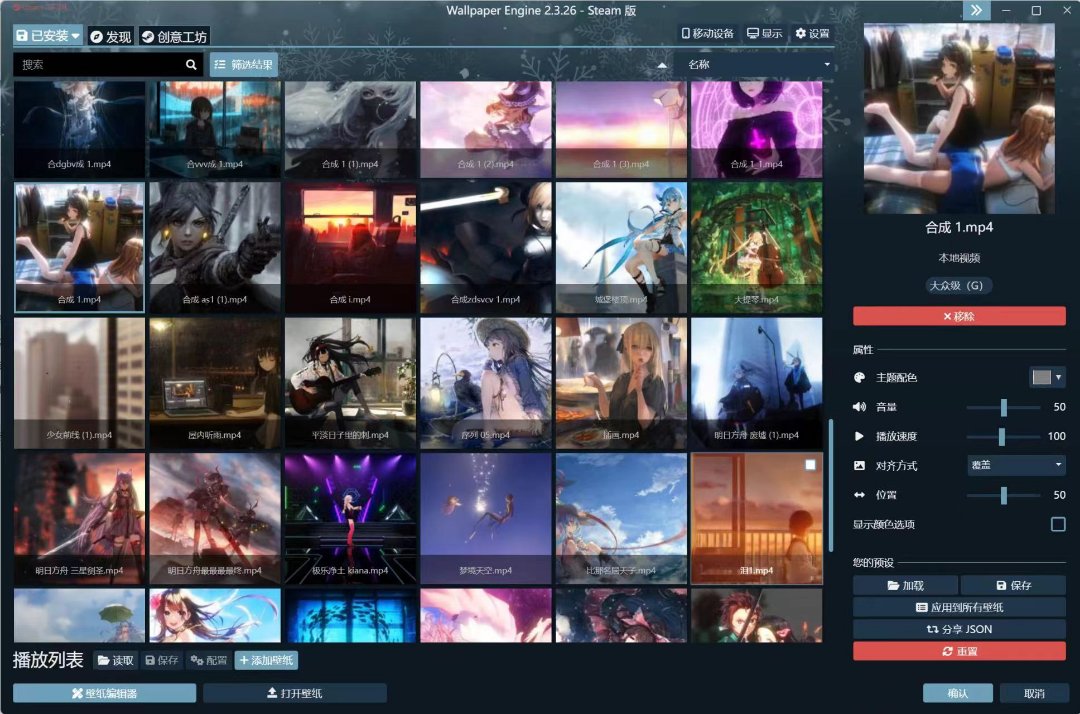Click 添加壁纸 to add wallpaper
The image size is (1080, 714).
pyautogui.click(x=266, y=660)
